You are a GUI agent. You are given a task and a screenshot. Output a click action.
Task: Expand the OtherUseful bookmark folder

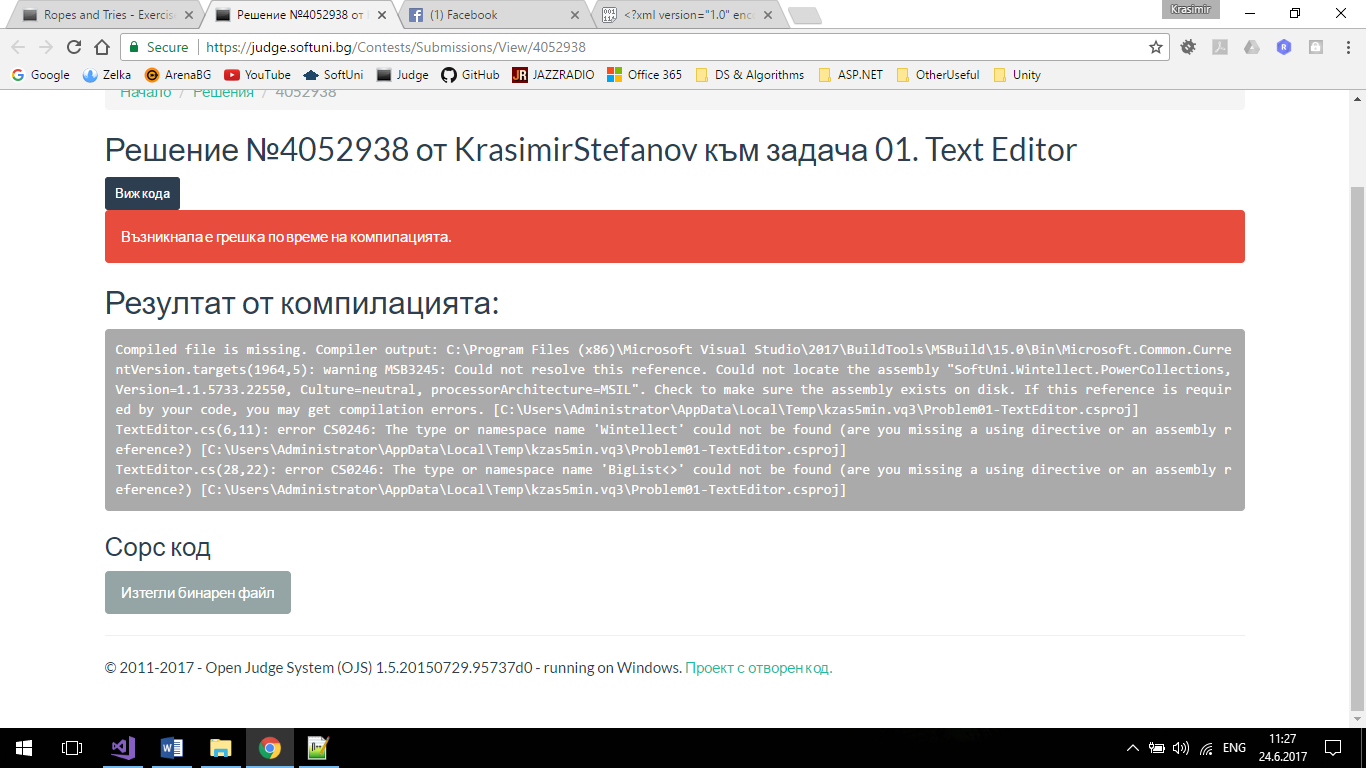[937, 75]
